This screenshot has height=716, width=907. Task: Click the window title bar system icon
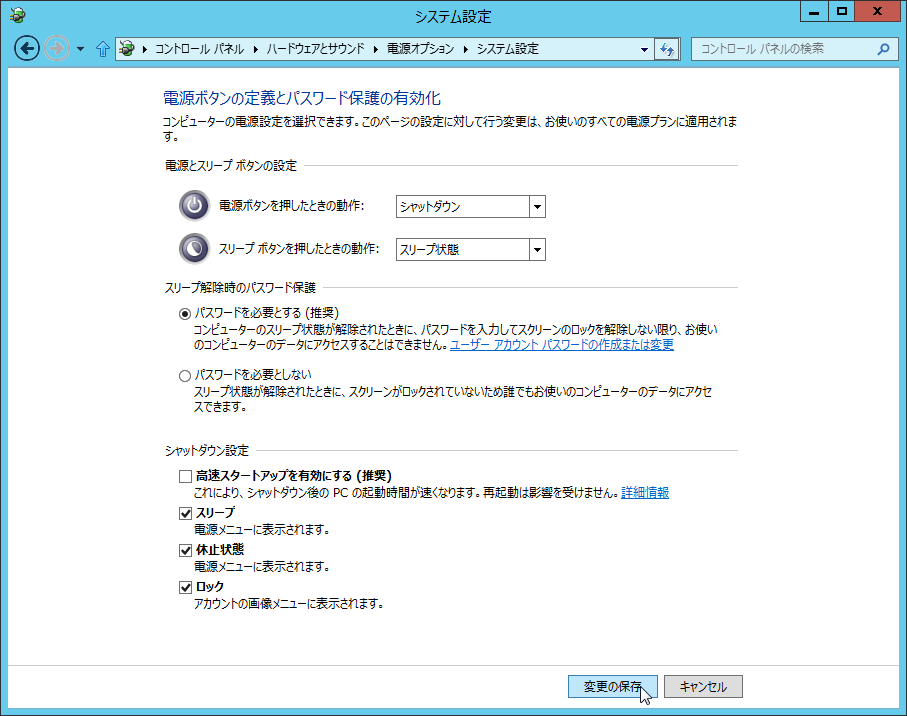tap(17, 15)
